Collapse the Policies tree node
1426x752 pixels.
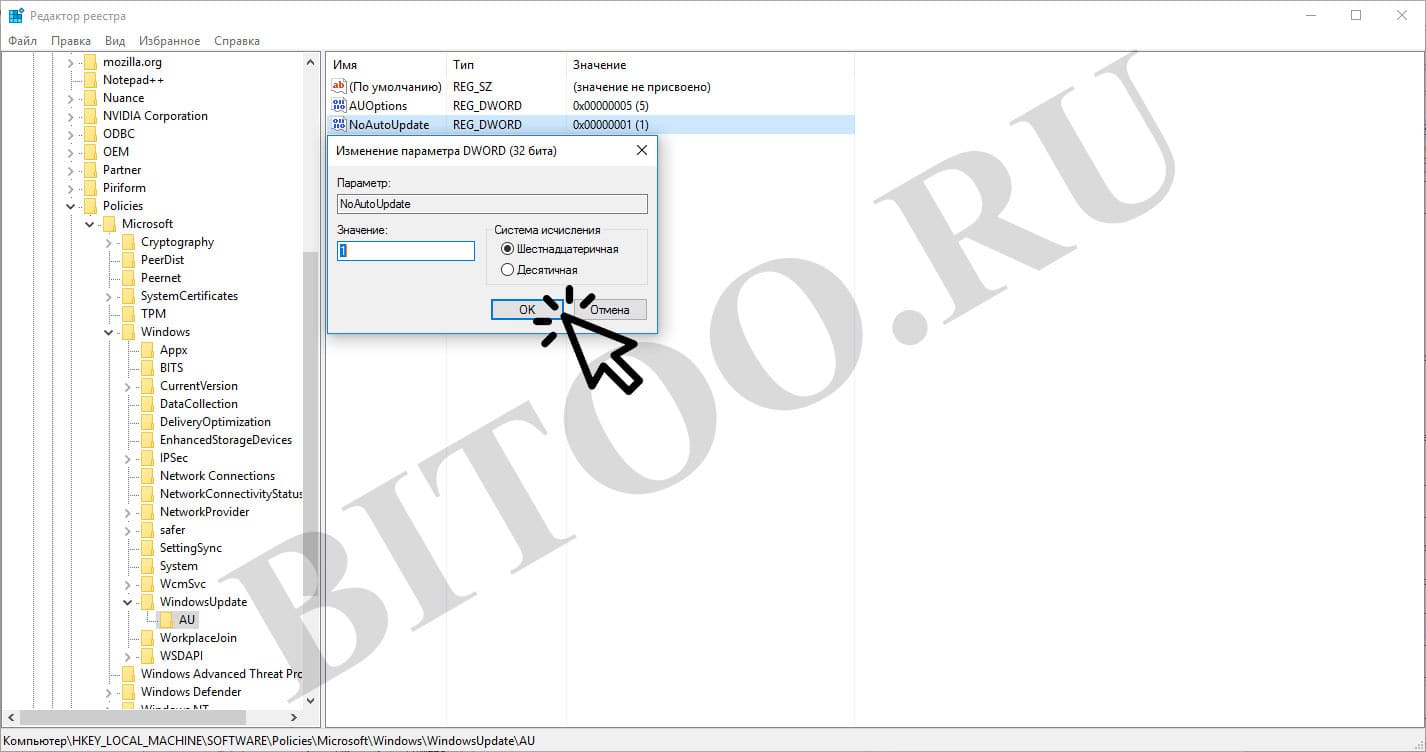pos(71,206)
